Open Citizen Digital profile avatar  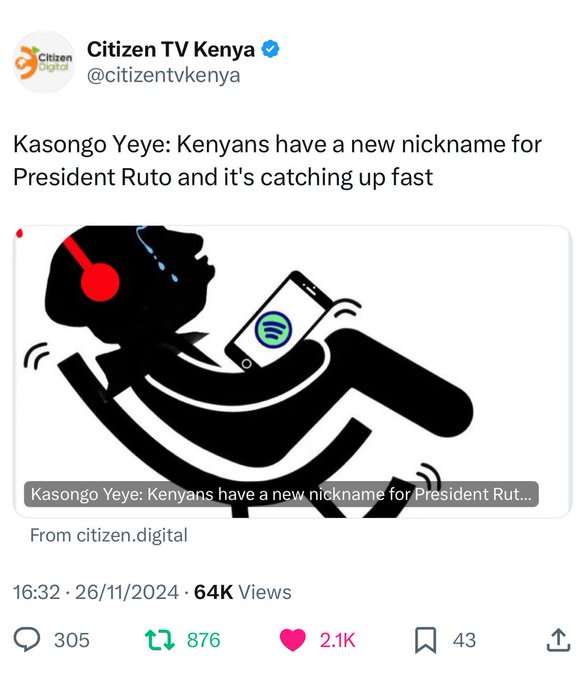point(44,62)
